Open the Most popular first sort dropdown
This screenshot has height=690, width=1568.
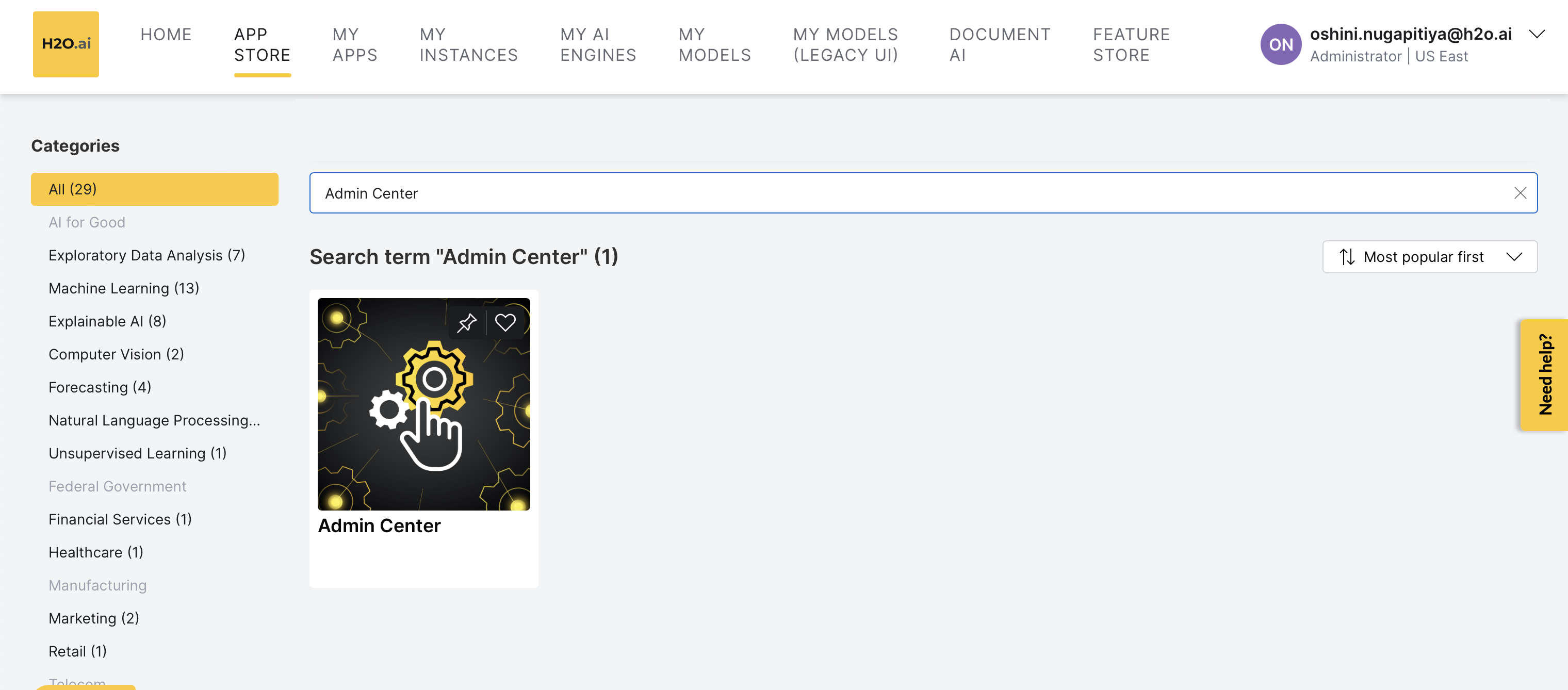(x=1429, y=257)
